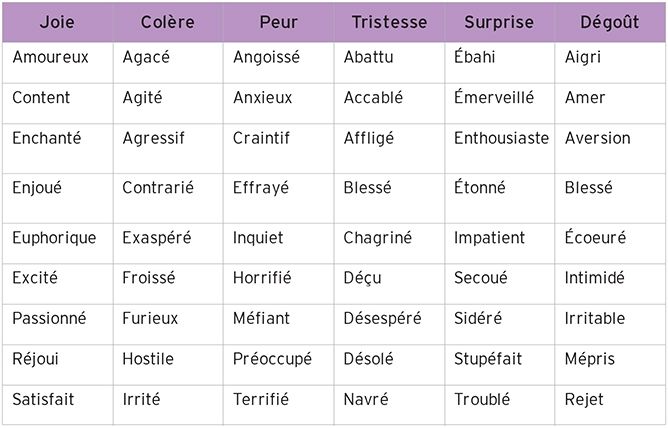Click the word Angoissé
The width and height of the screenshot is (668, 428).
266,57
